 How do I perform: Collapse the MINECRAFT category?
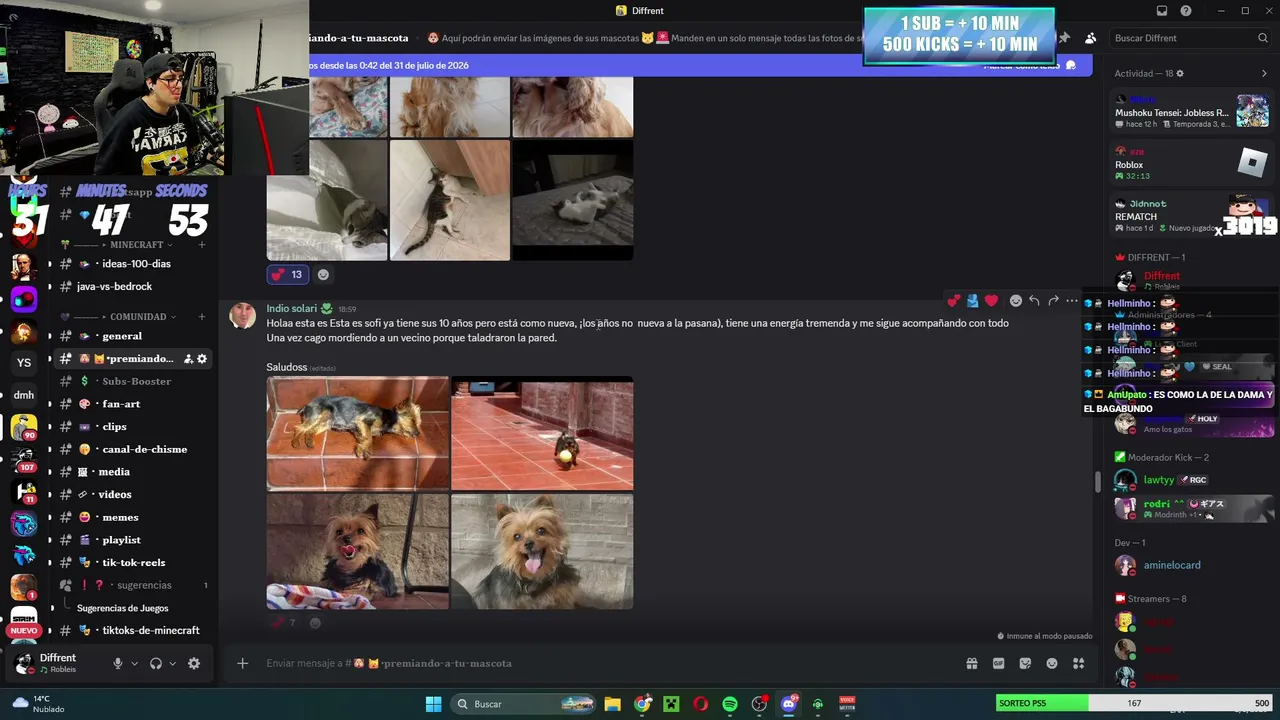(136, 245)
